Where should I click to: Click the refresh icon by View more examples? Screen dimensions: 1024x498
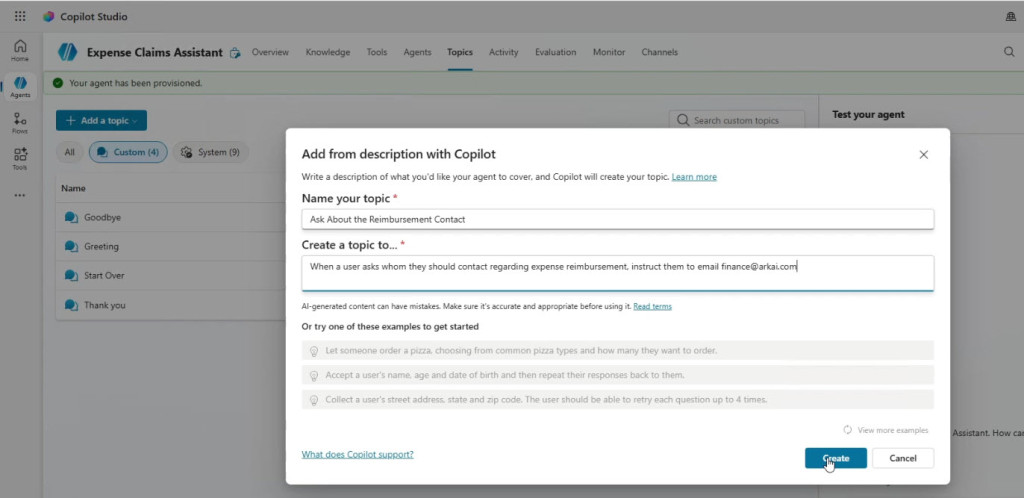tap(848, 430)
